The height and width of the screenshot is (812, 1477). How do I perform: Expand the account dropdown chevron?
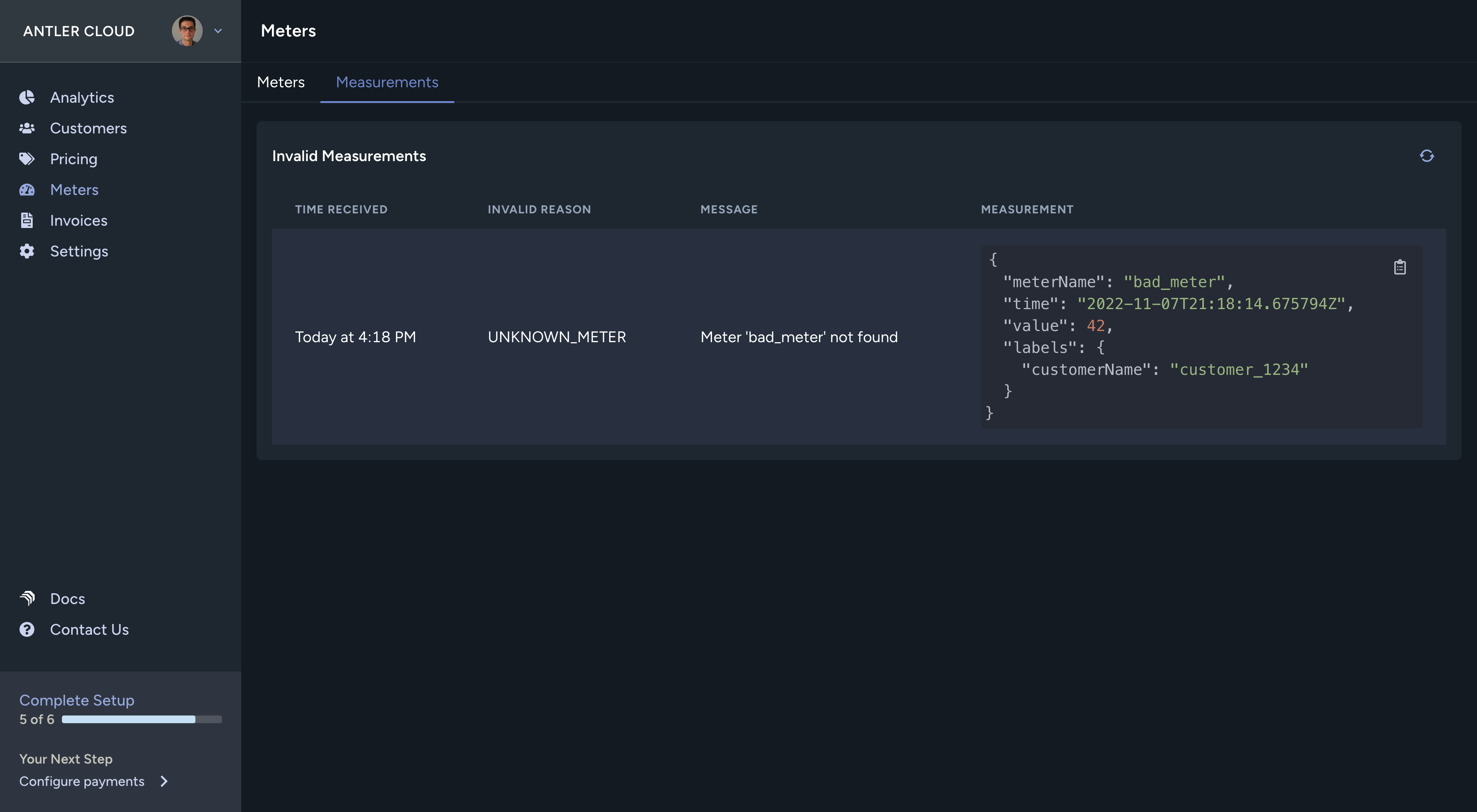click(x=218, y=31)
